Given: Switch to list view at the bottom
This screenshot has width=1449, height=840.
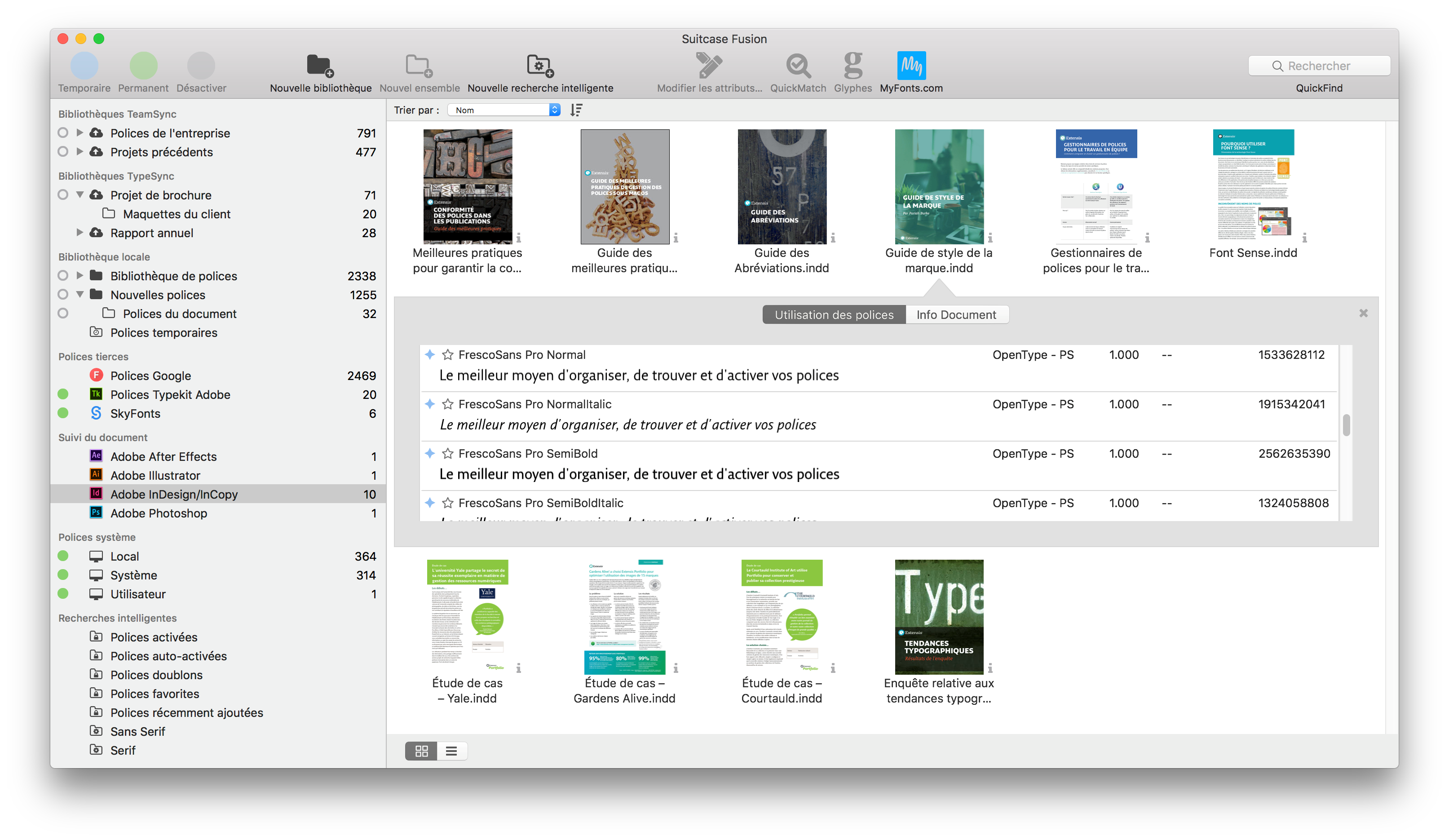Looking at the screenshot, I should [x=451, y=750].
